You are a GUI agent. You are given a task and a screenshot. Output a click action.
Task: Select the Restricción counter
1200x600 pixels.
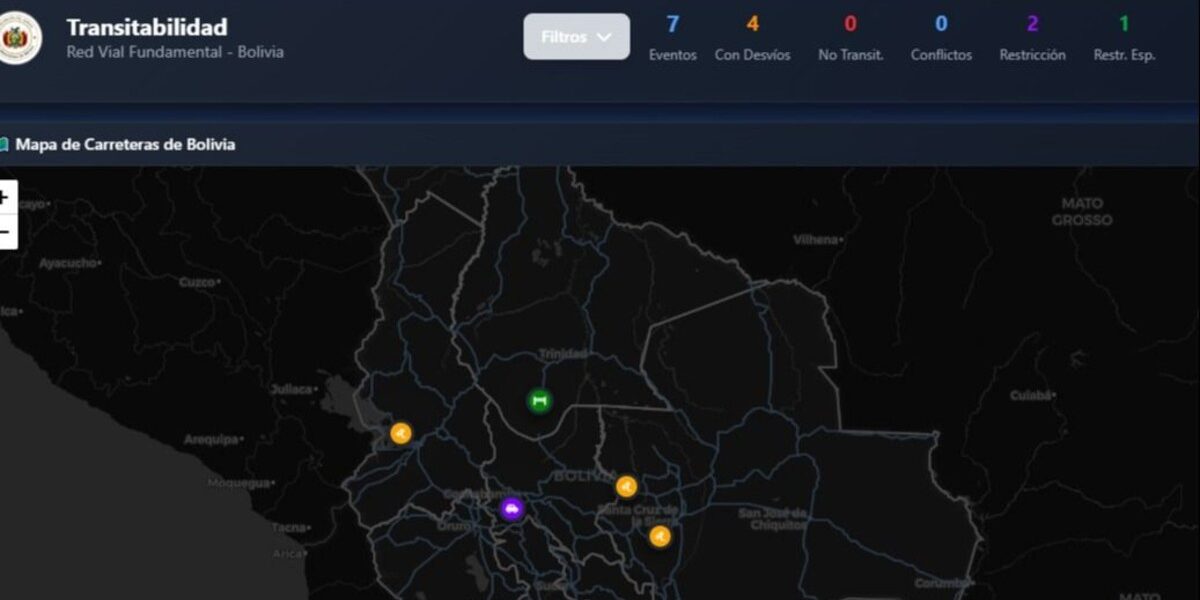(x=1032, y=38)
